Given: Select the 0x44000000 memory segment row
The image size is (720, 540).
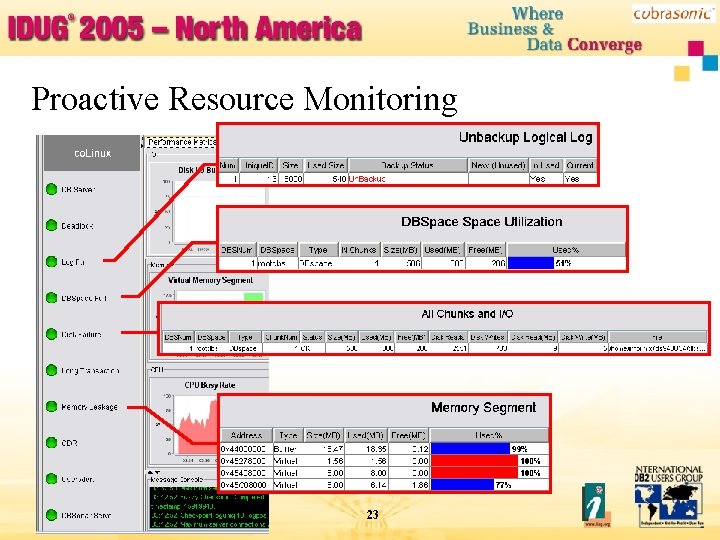Looking at the screenshot, I should [385, 449].
